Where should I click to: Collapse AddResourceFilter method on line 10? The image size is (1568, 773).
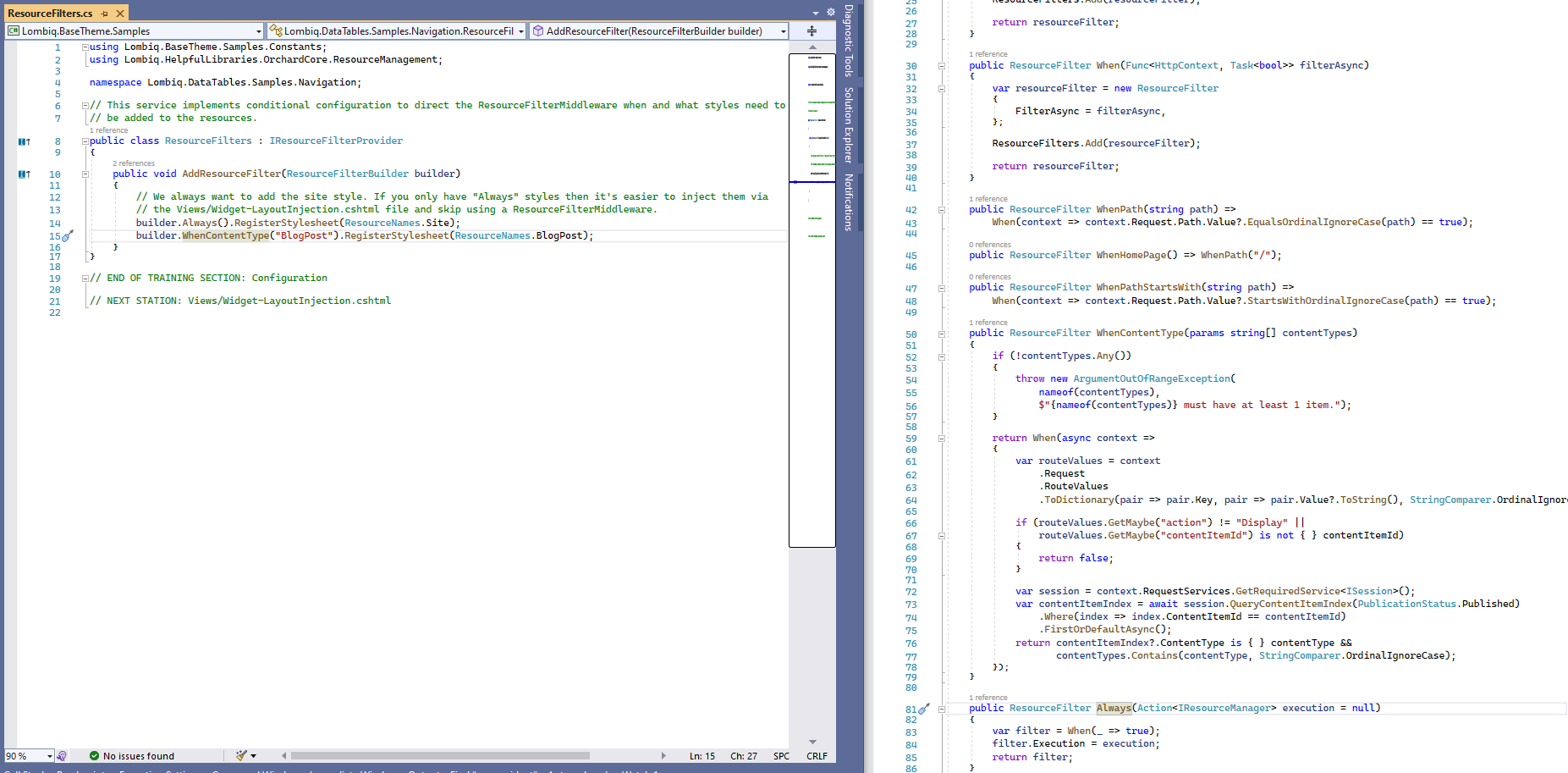click(x=85, y=174)
